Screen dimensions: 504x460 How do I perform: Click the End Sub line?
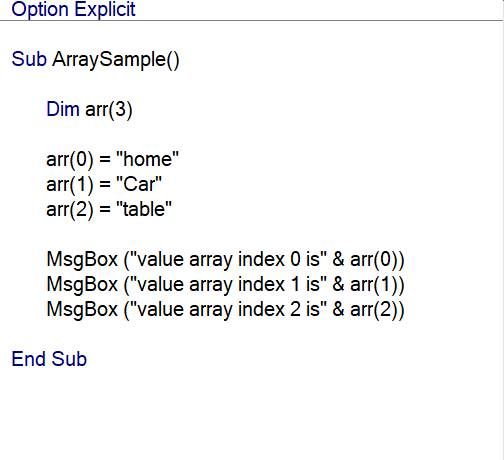(x=49, y=359)
